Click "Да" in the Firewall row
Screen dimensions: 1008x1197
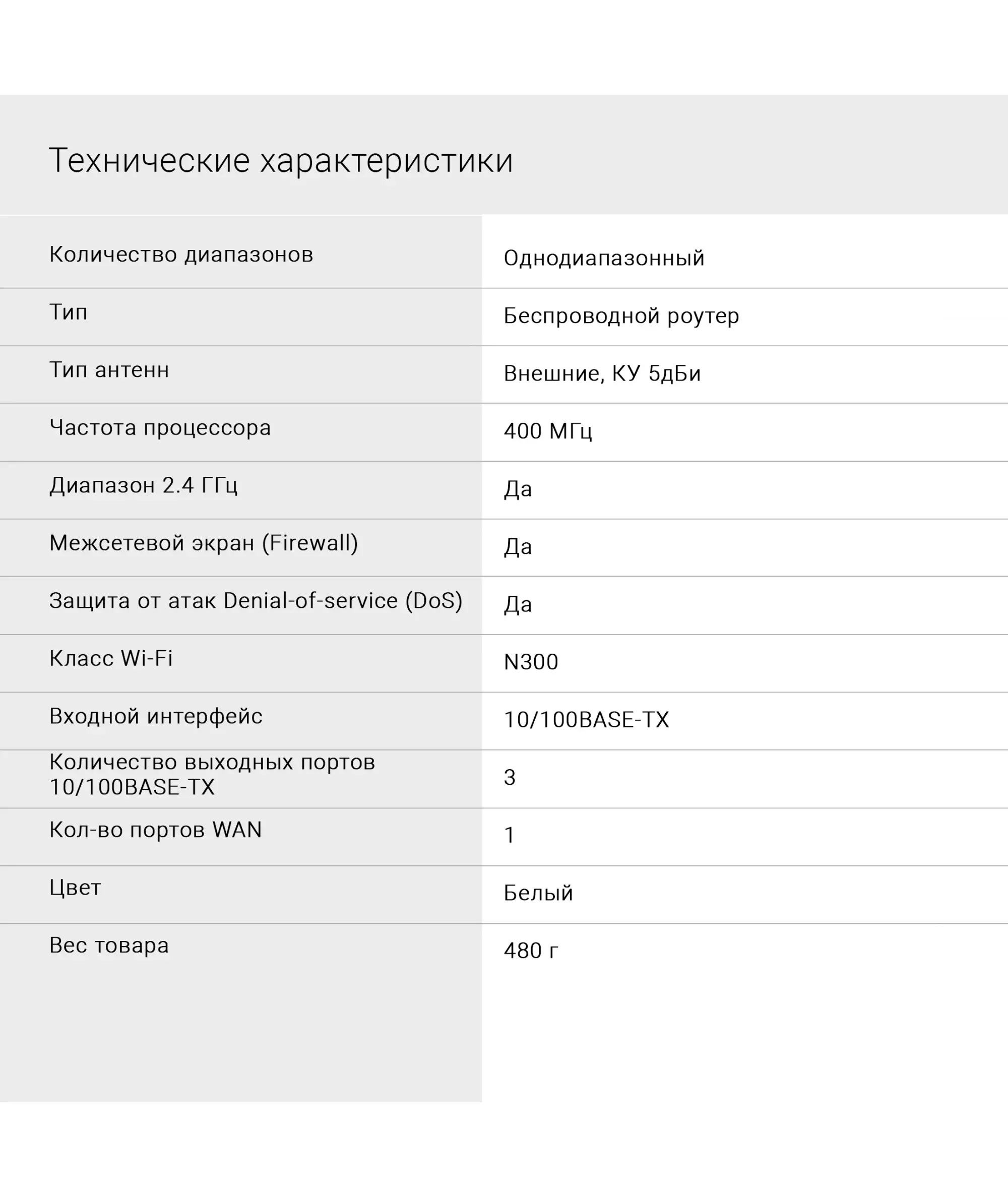pos(518,547)
